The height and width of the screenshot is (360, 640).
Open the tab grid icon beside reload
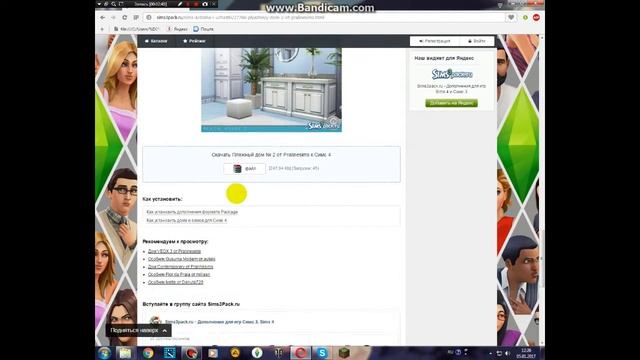136,18
